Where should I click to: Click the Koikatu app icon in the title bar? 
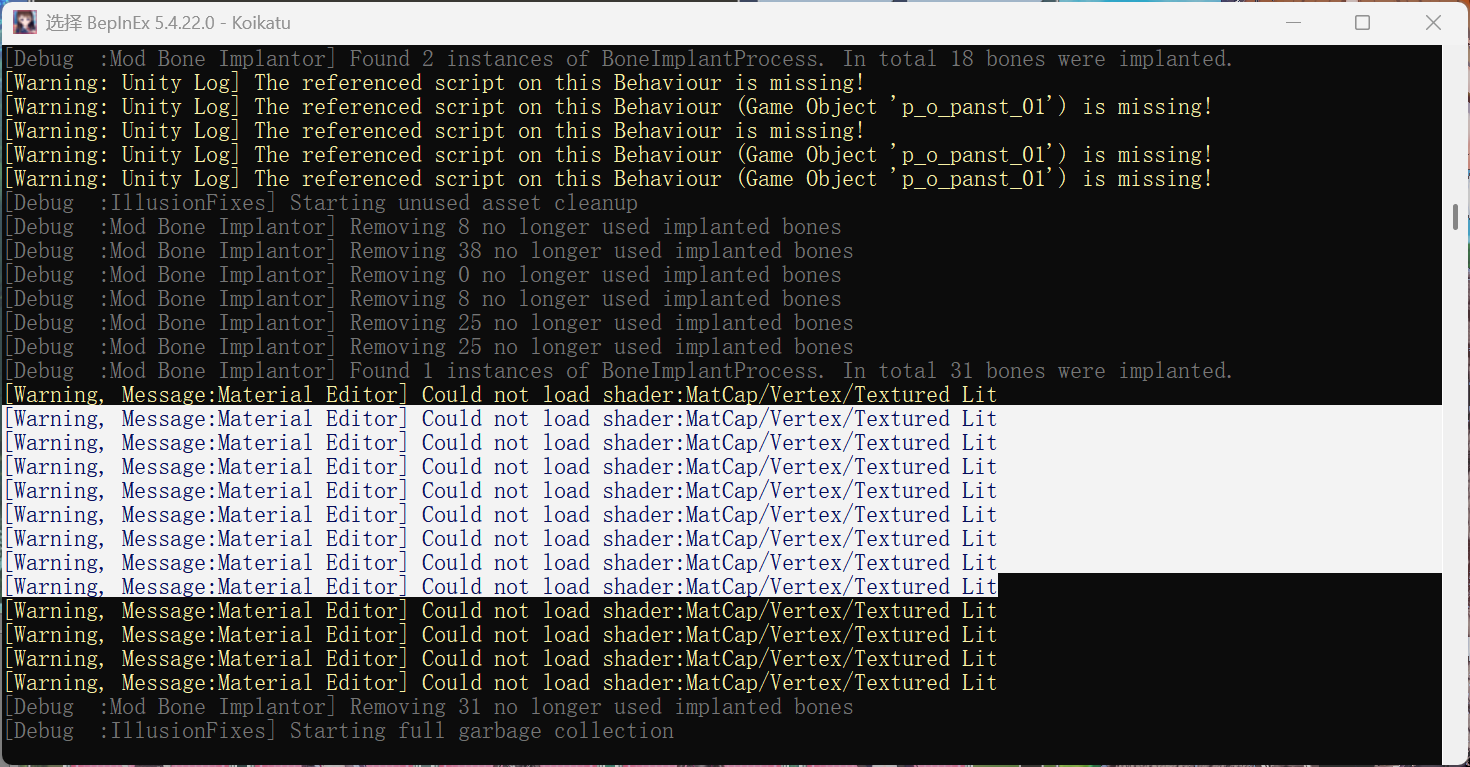pyautogui.click(x=25, y=22)
